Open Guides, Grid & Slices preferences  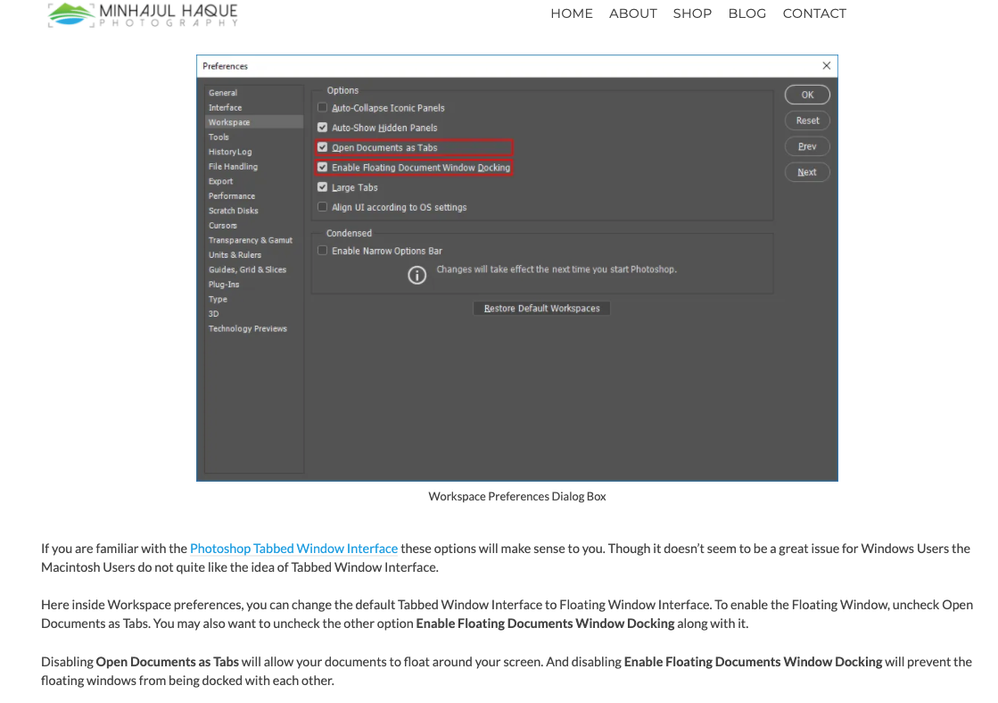click(x=248, y=270)
